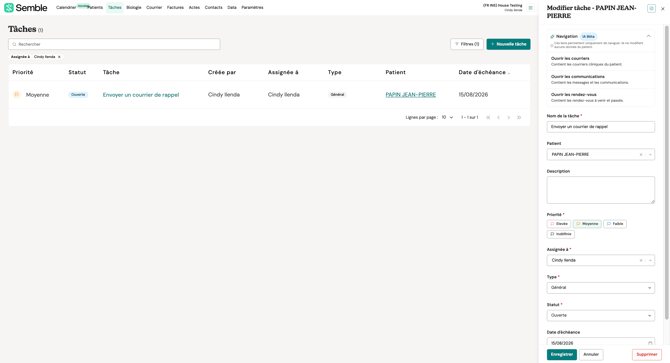This screenshot has height=363, width=670.
Task: Go to the first page of results
Action: [488, 117]
